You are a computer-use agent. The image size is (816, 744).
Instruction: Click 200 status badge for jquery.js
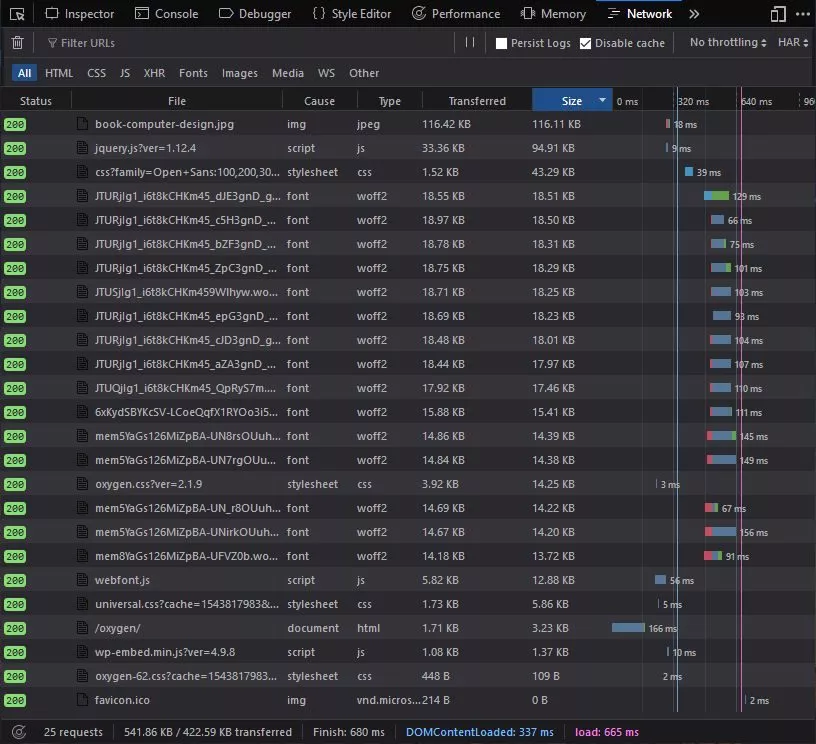[15, 148]
